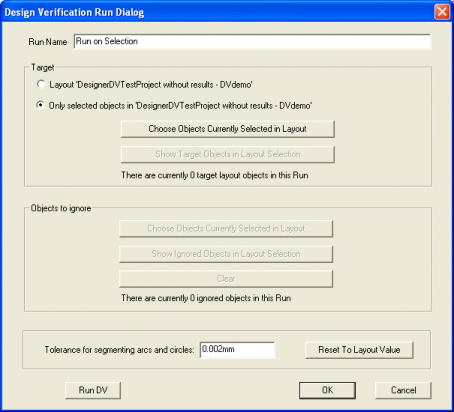Image resolution: width=454 pixels, height=412 pixels.
Task: Click the Run Name label
Action: click(48, 42)
